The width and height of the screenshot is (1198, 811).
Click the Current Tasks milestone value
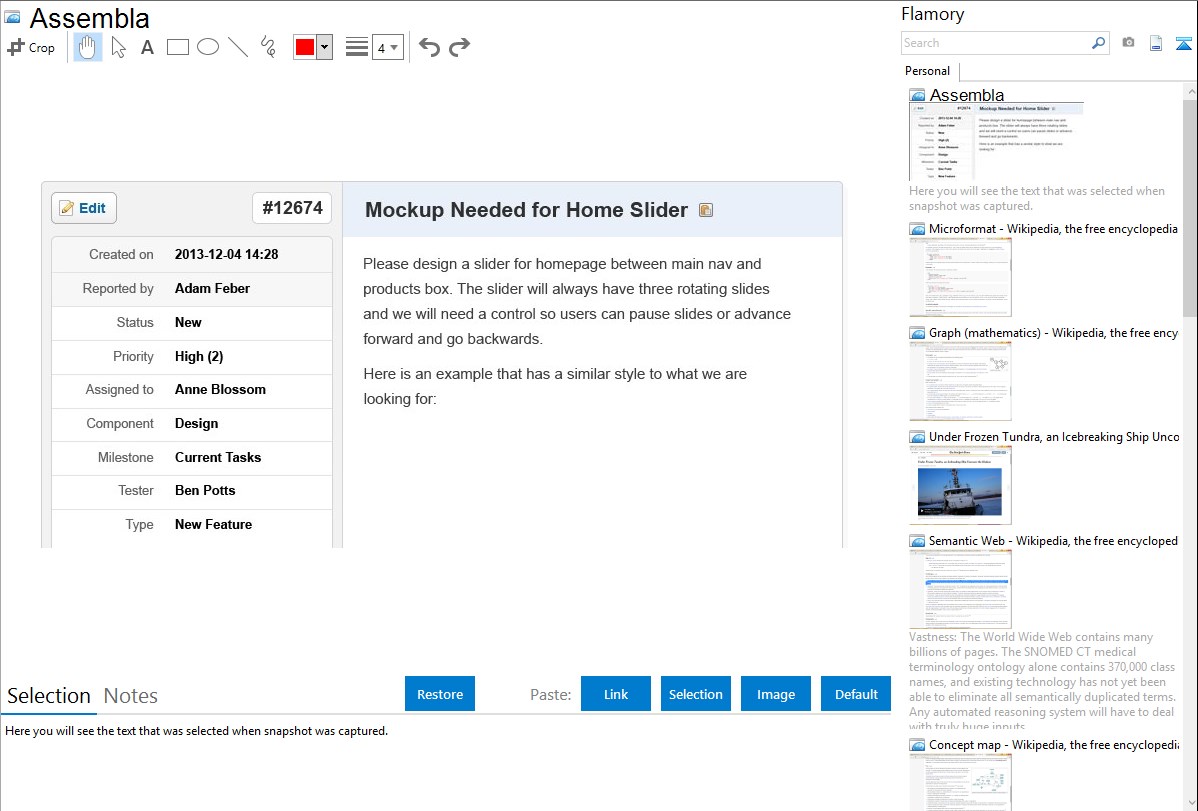[x=218, y=457]
